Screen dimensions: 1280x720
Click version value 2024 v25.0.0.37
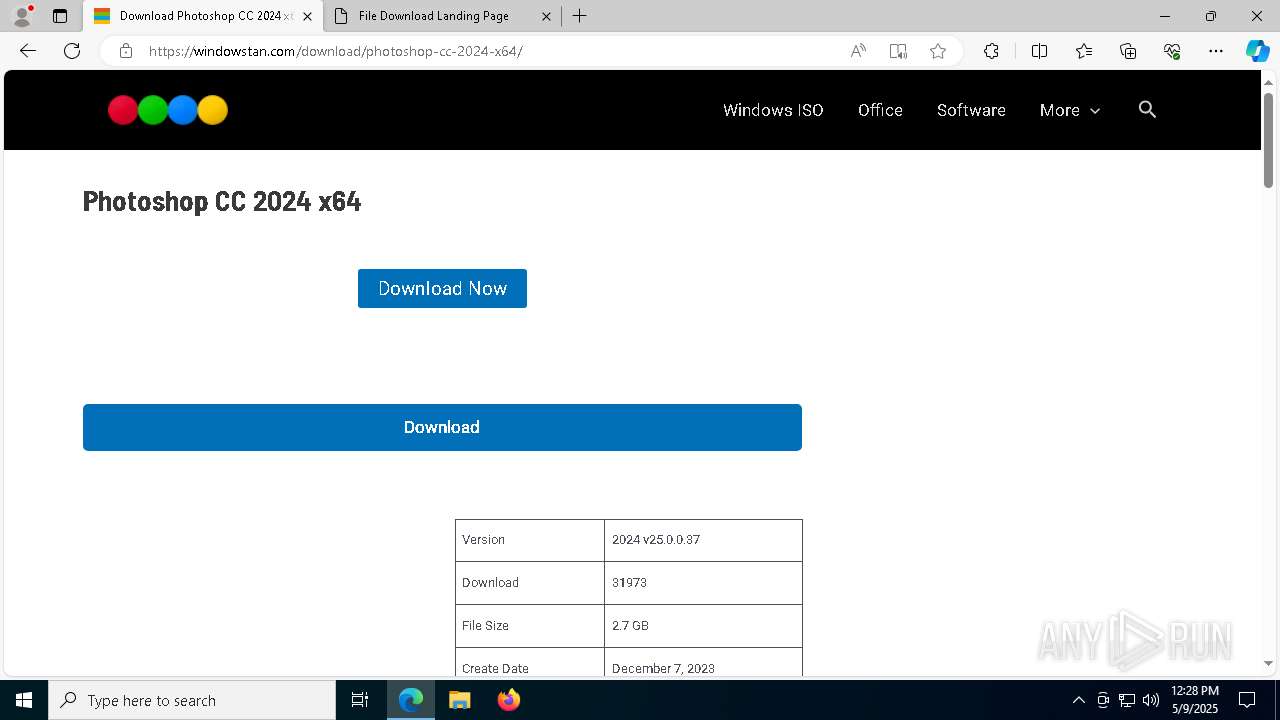click(703, 540)
